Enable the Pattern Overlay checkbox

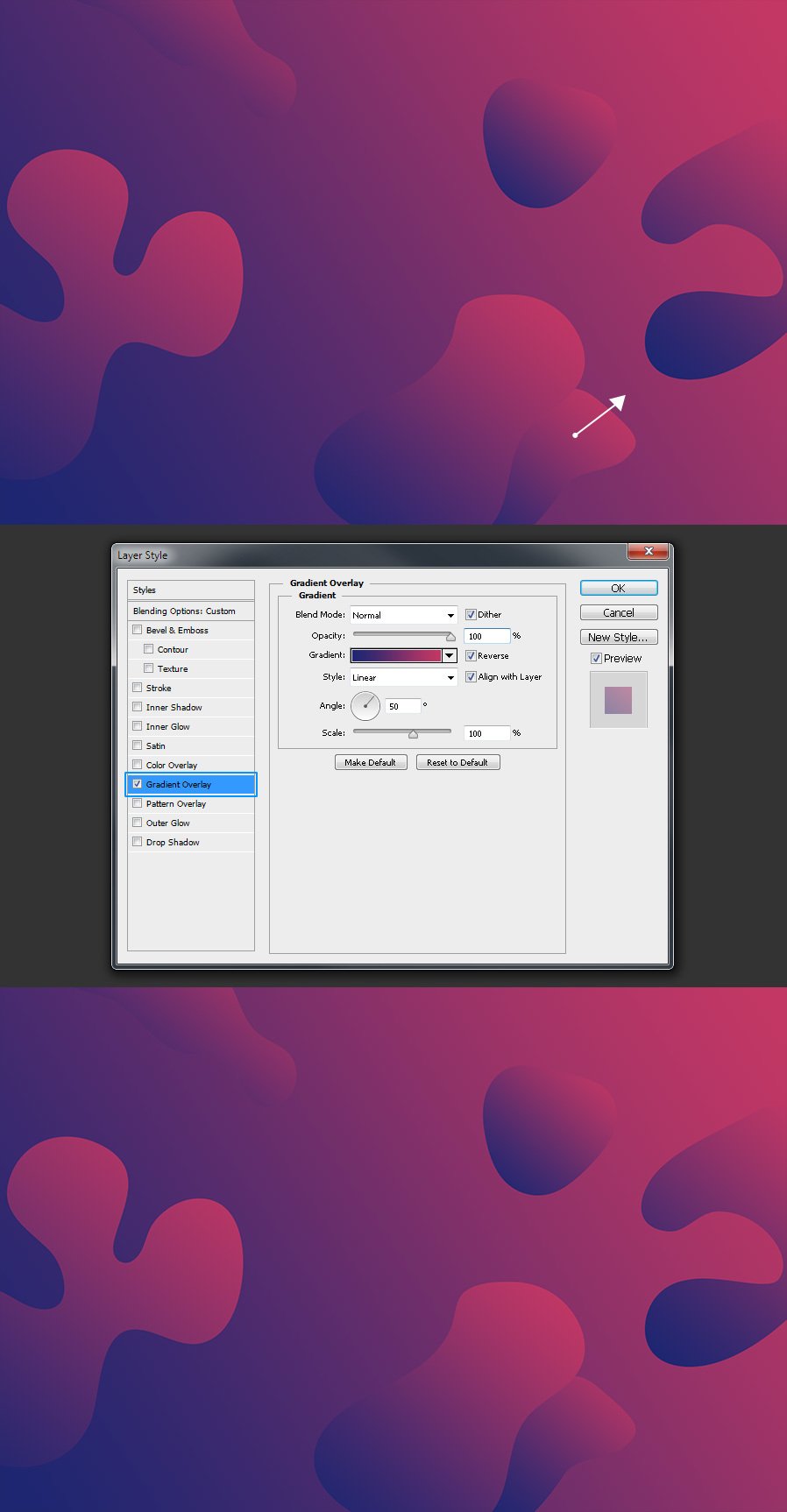click(x=137, y=803)
